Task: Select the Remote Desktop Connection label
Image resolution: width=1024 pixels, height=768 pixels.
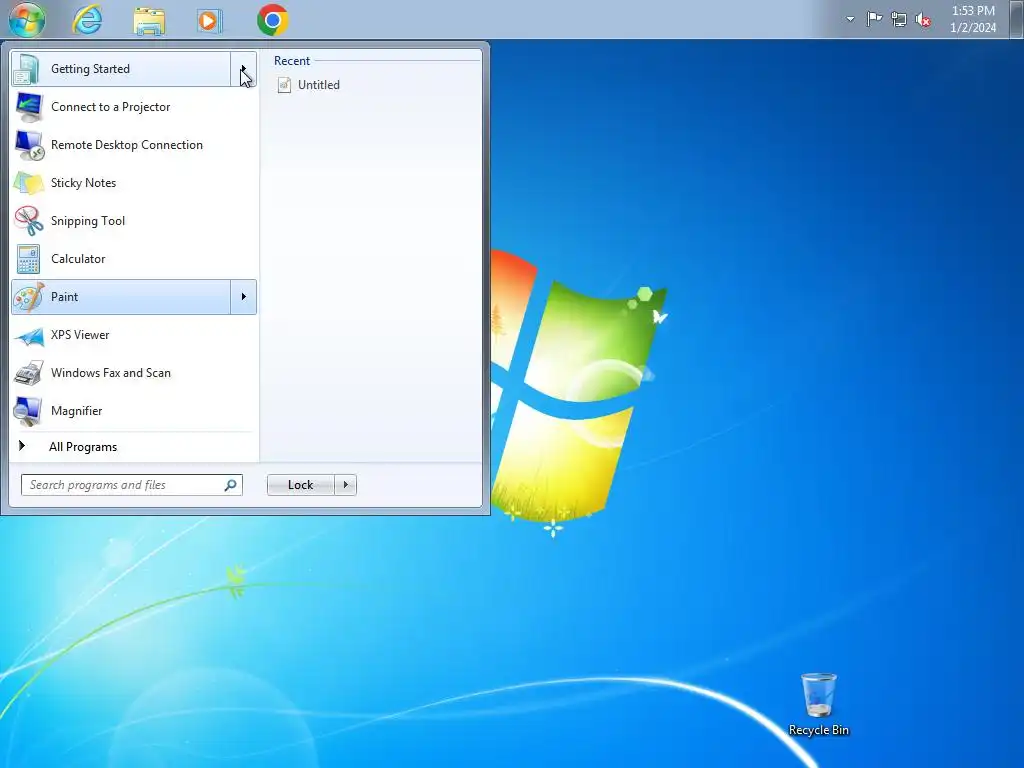Action: click(127, 145)
